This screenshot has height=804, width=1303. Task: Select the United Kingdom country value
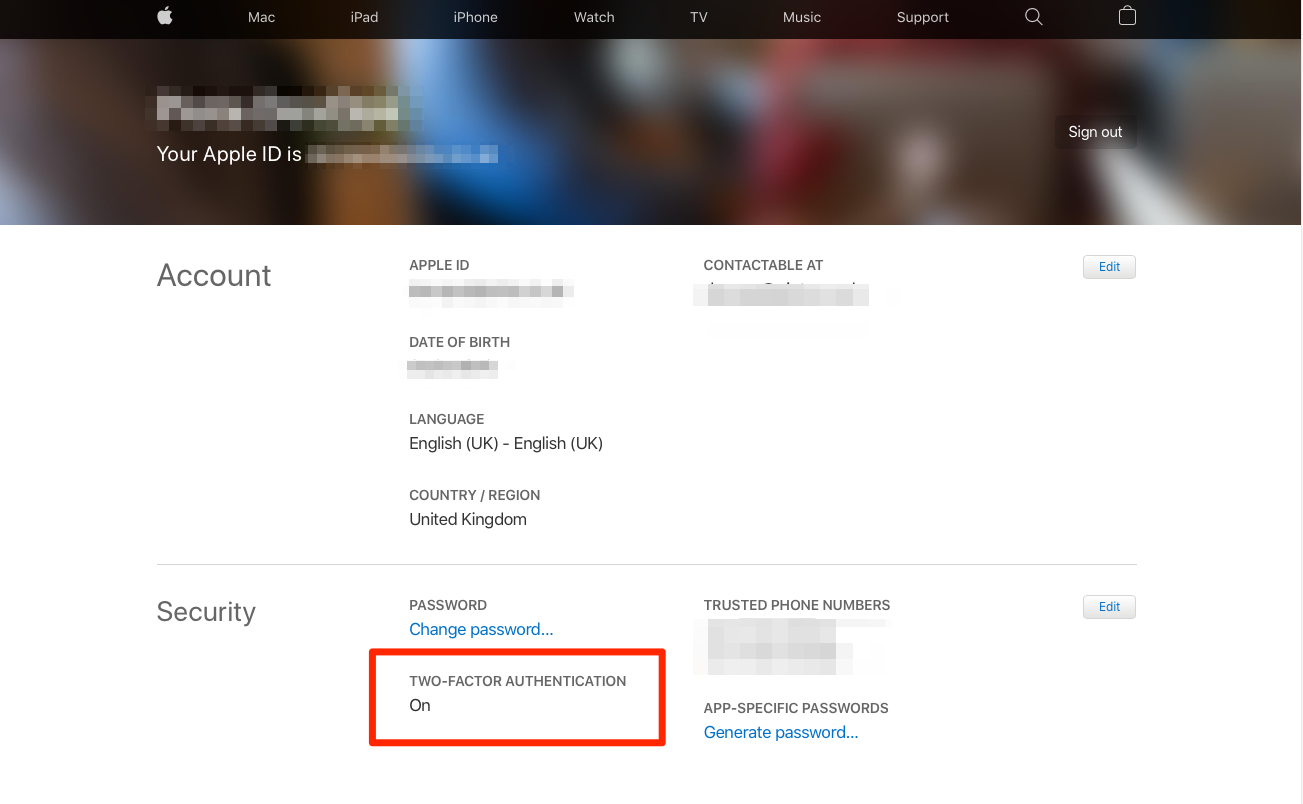(468, 519)
